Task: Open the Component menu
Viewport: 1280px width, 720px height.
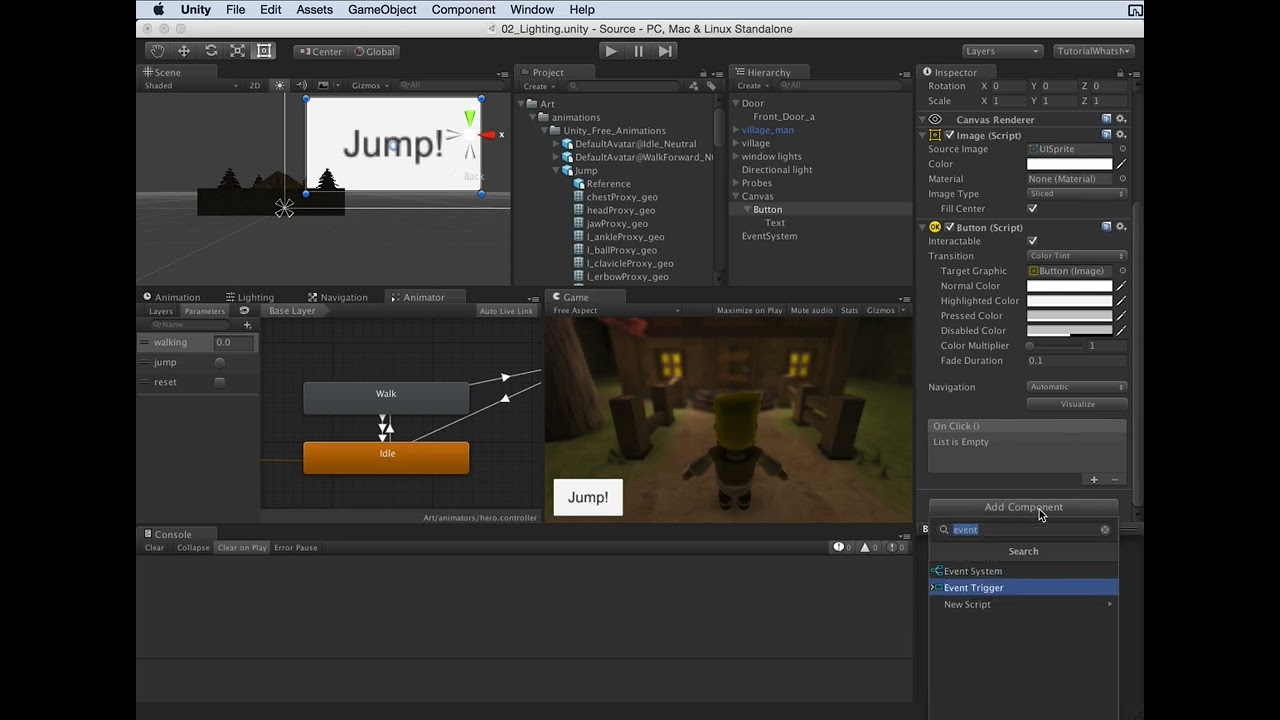Action: (x=464, y=10)
